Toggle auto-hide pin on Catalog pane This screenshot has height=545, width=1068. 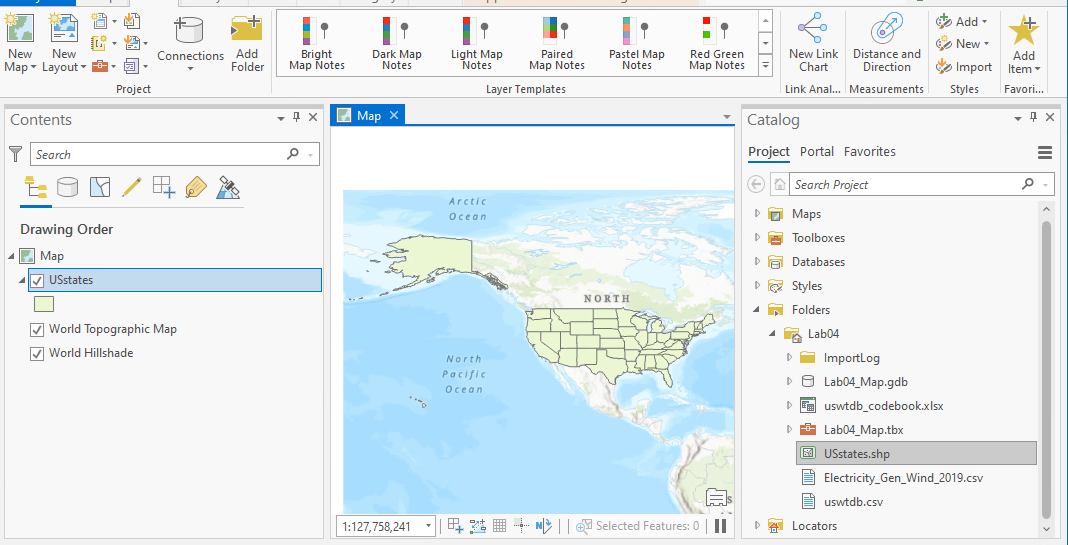tap(1033, 118)
